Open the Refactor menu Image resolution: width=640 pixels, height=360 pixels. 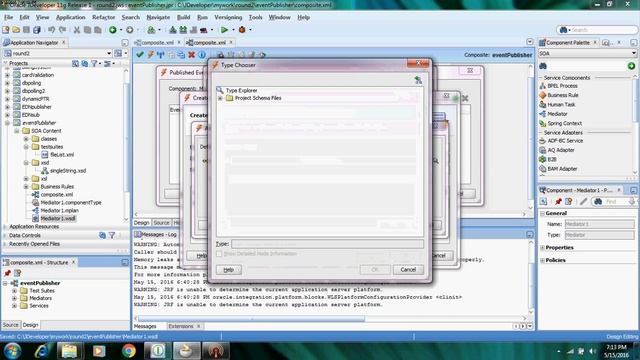[x=104, y=17]
